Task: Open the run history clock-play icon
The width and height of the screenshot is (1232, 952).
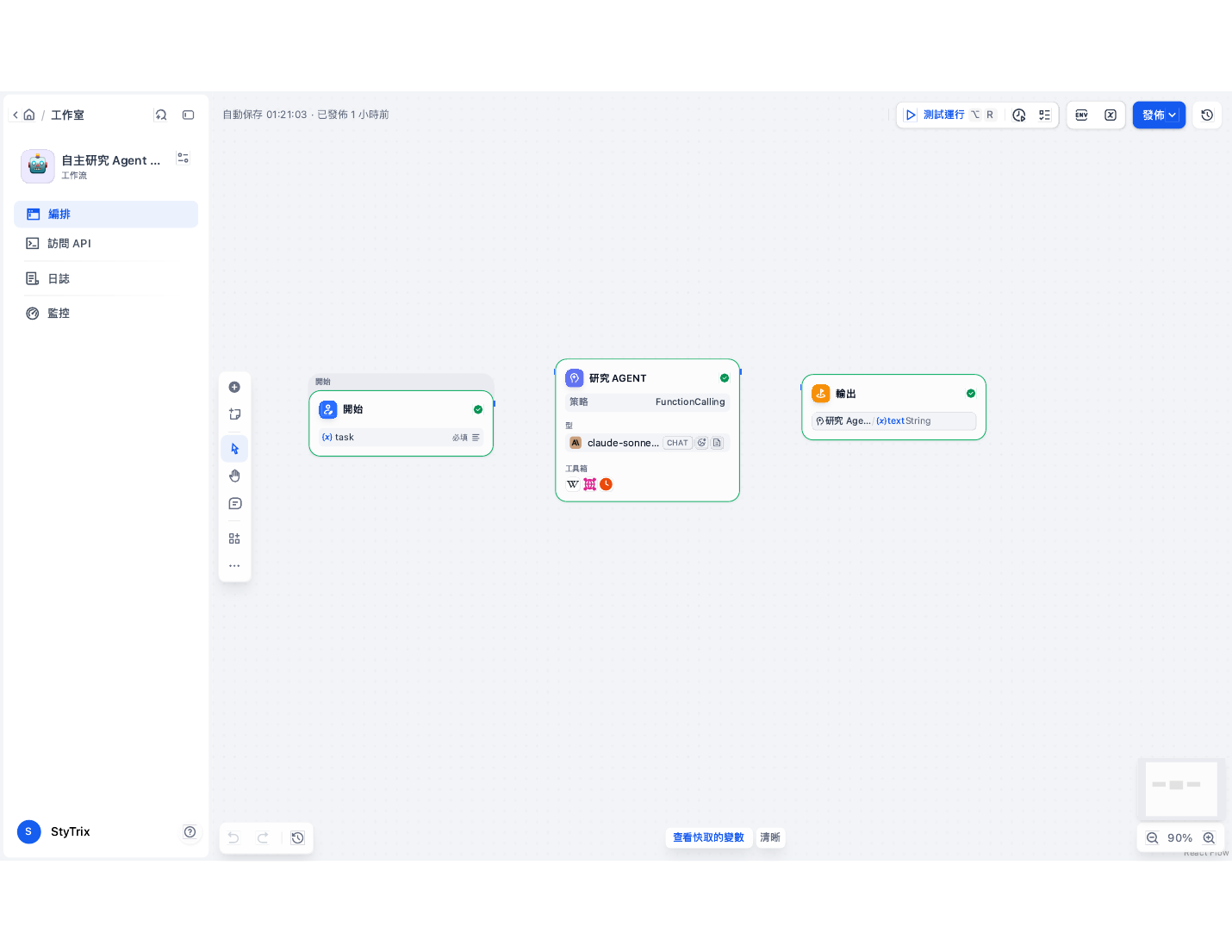Action: click(x=1019, y=115)
